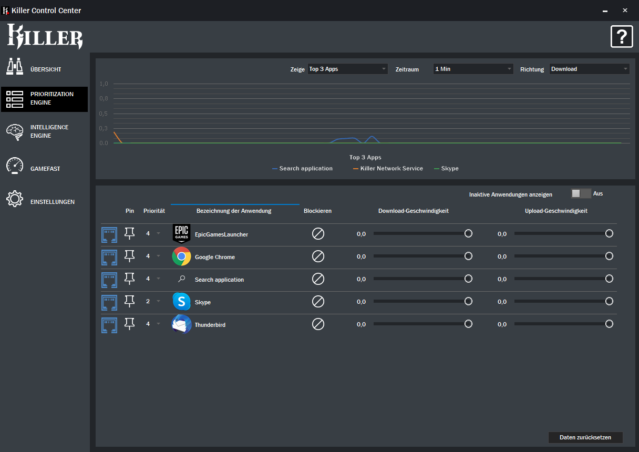Block Google Chrome with its block icon
Viewport: 639px width, 452px height.
point(318,256)
